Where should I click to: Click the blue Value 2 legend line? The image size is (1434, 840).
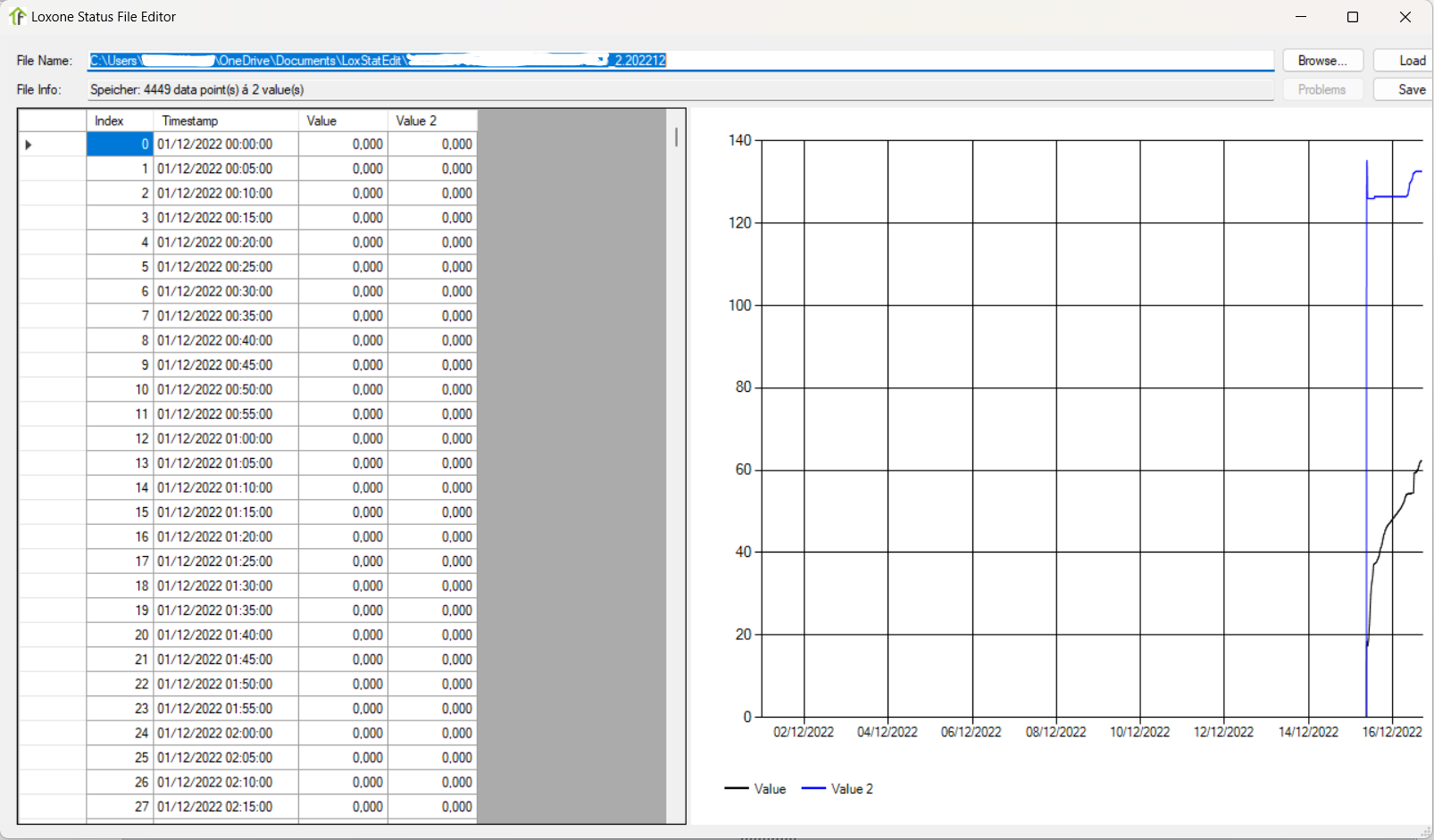pyautogui.click(x=813, y=788)
